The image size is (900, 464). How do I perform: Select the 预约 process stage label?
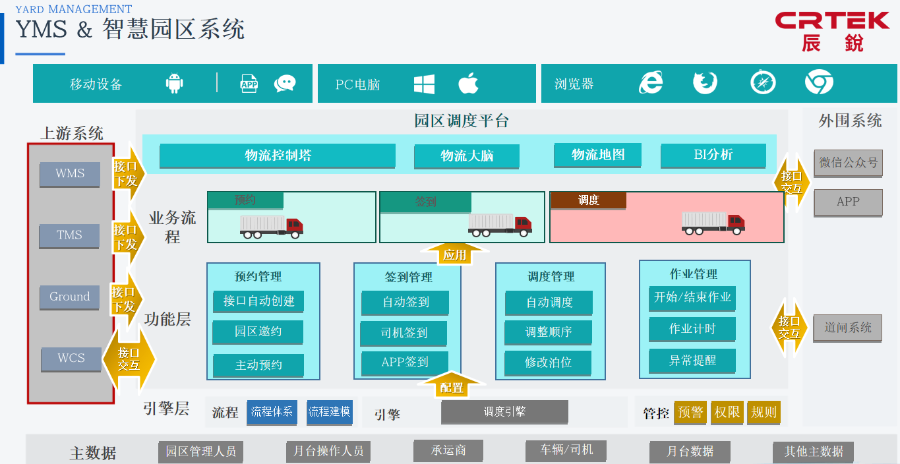point(245,200)
